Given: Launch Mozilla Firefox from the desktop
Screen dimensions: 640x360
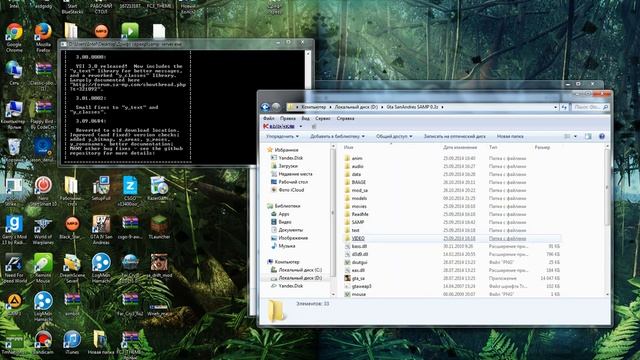Looking at the screenshot, I should (43, 37).
